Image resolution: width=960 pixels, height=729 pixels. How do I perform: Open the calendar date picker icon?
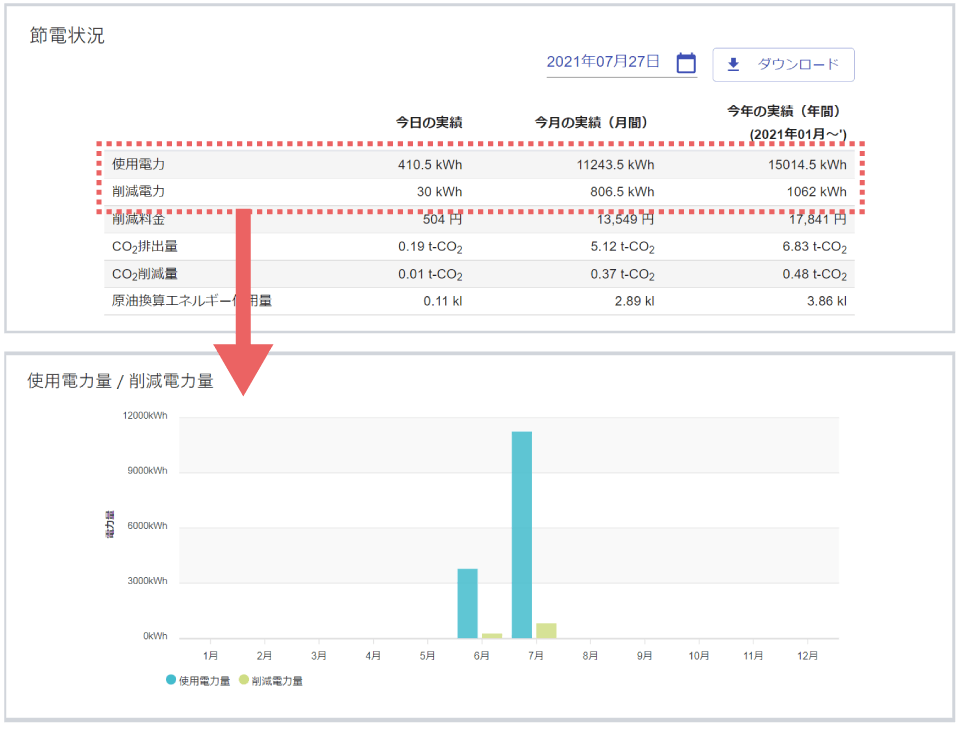(x=686, y=63)
